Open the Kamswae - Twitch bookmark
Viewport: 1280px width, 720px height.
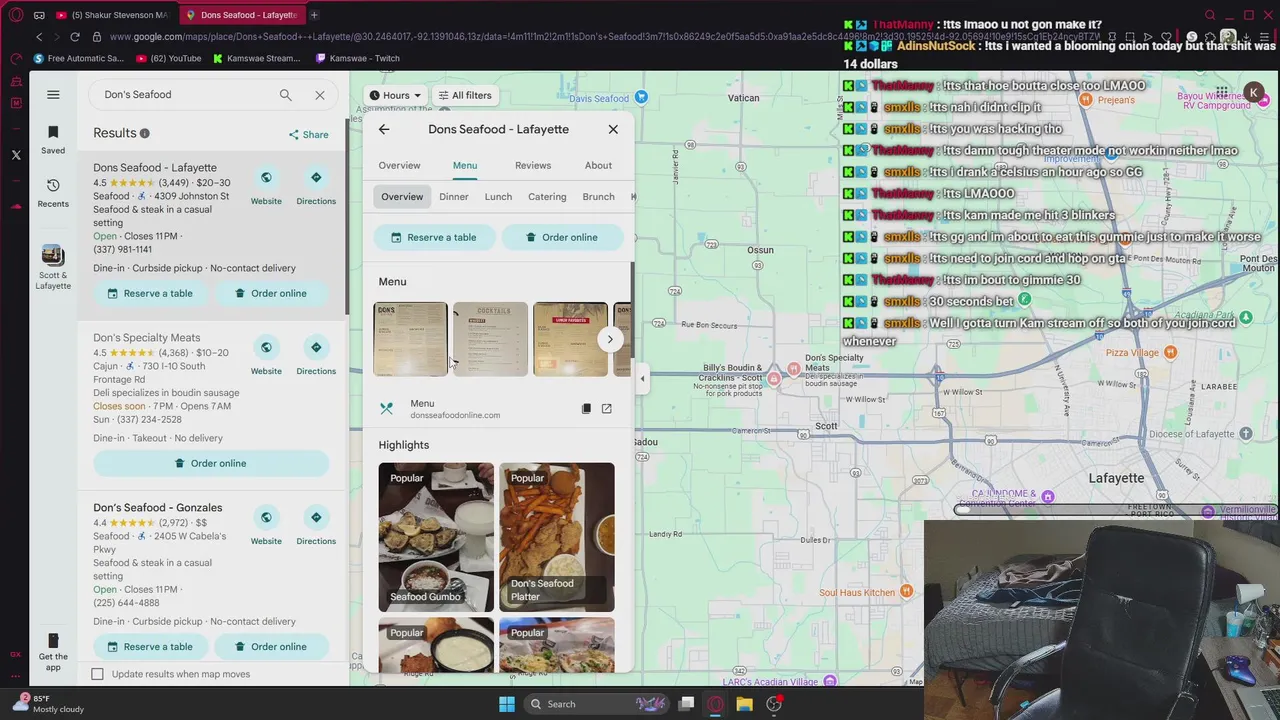(x=356, y=58)
